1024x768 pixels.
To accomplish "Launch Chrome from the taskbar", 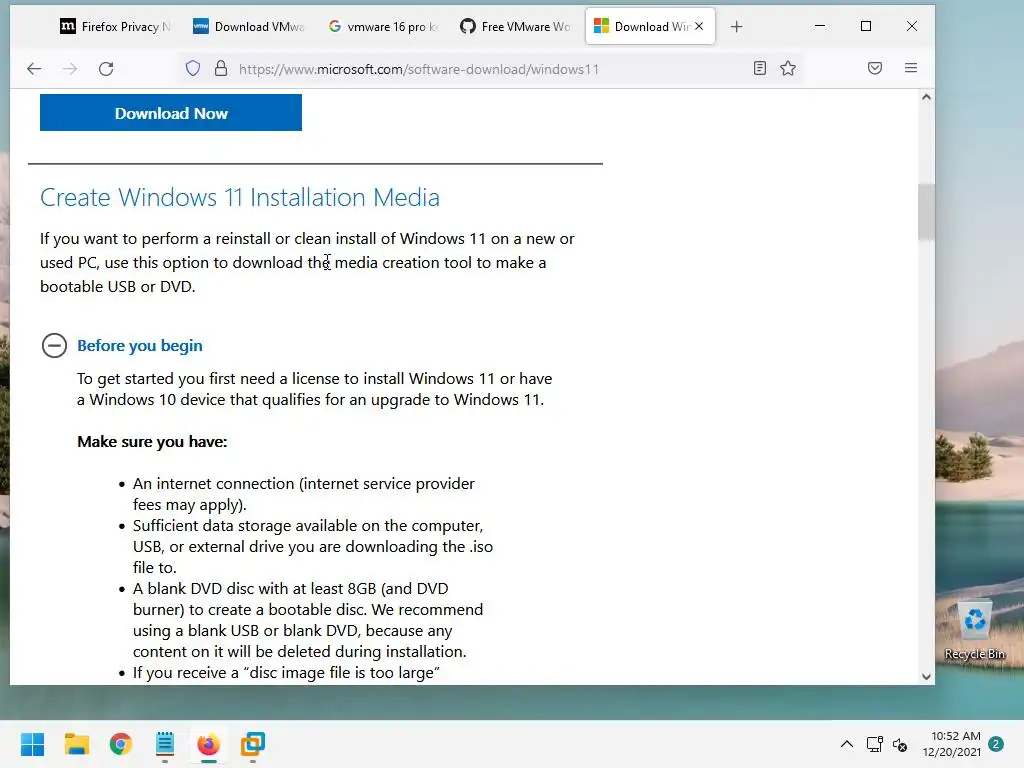I will click(x=121, y=744).
